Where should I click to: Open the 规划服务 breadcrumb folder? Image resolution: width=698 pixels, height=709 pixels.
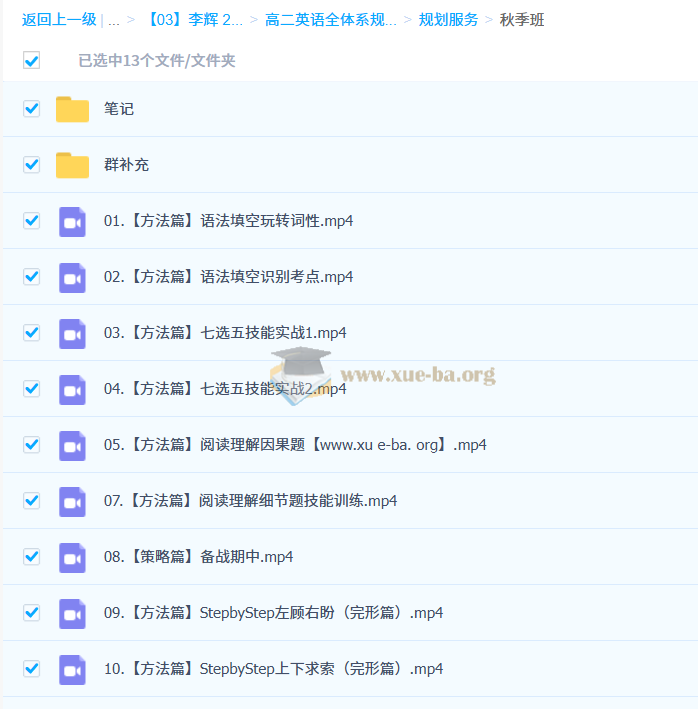pyautogui.click(x=448, y=20)
